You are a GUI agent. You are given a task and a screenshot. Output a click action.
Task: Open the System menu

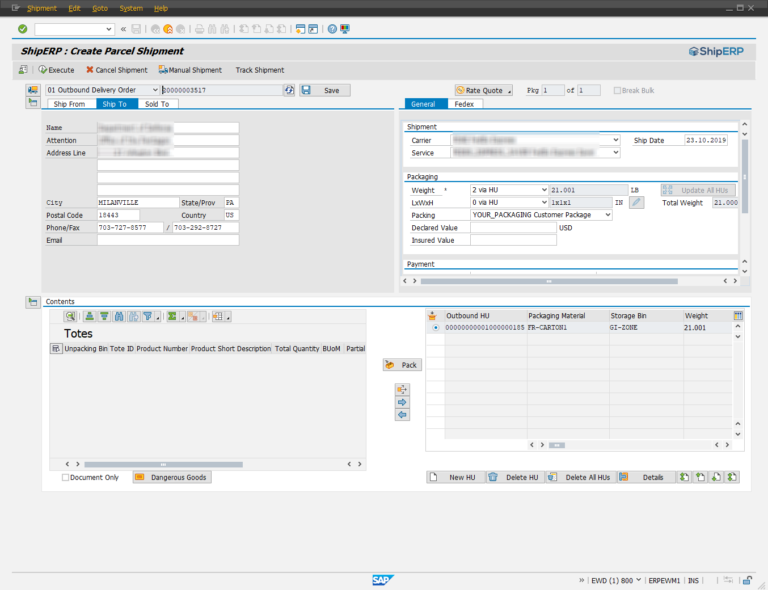click(131, 8)
